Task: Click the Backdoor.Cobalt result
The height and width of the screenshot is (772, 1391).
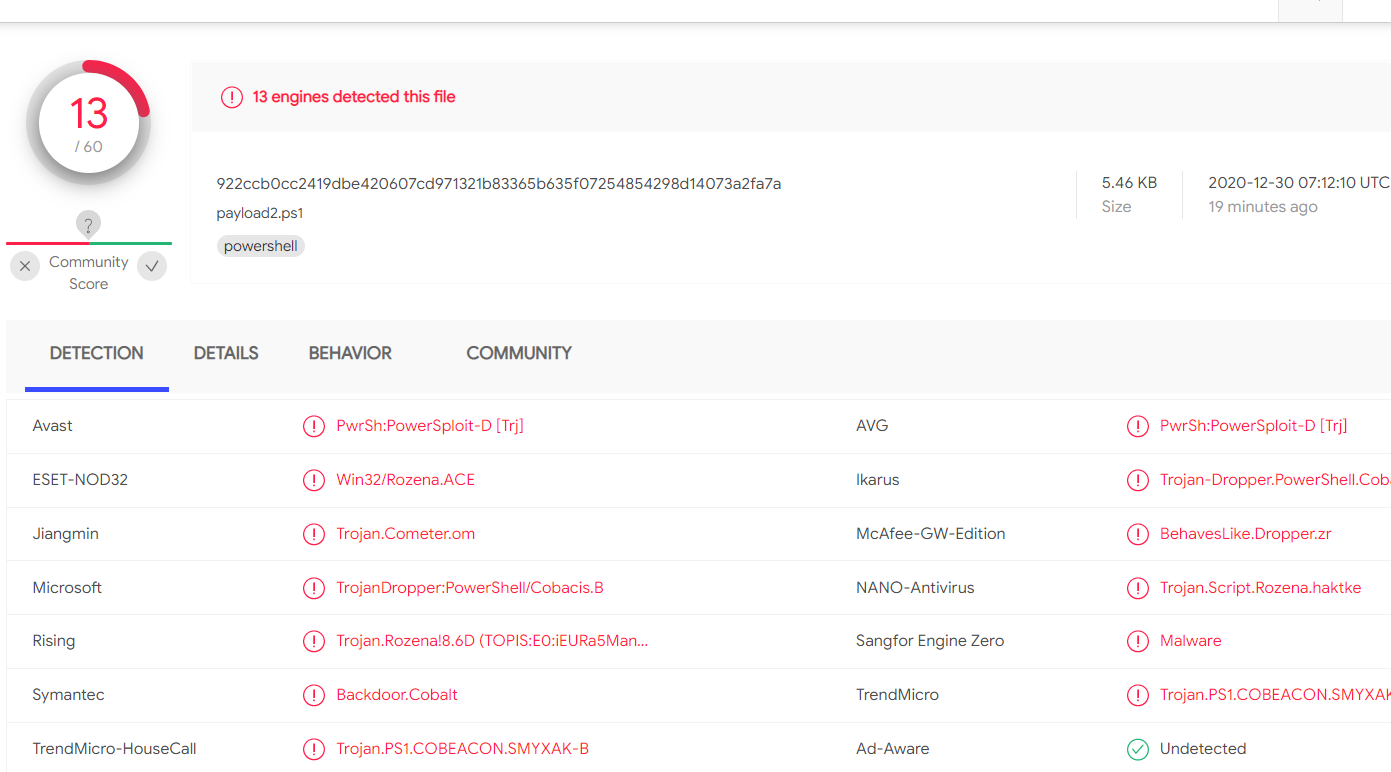Action: point(397,695)
